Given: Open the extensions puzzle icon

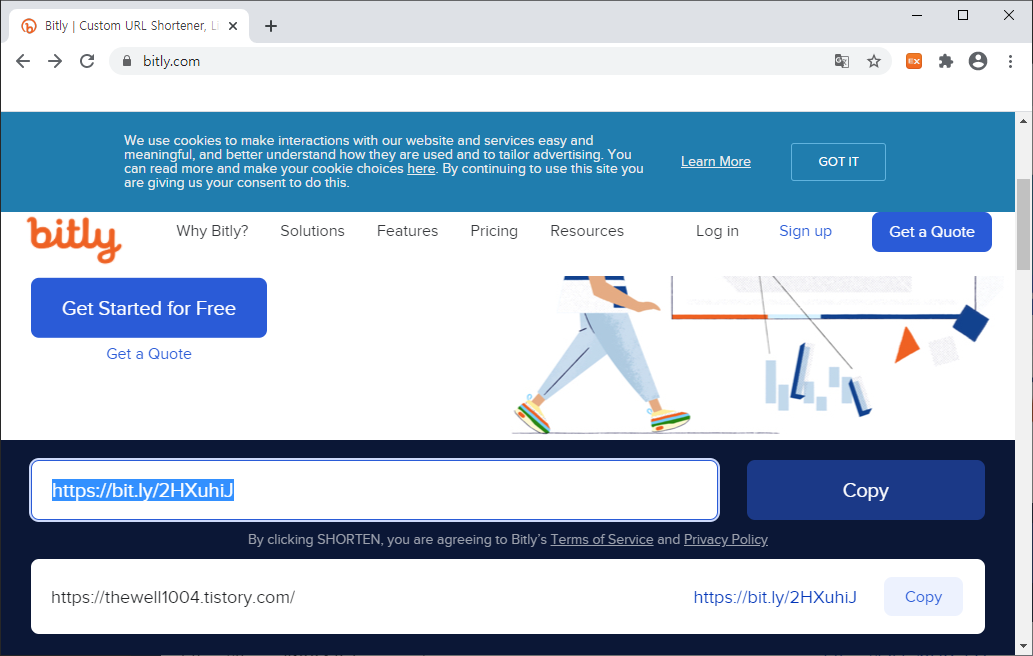Looking at the screenshot, I should [946, 61].
